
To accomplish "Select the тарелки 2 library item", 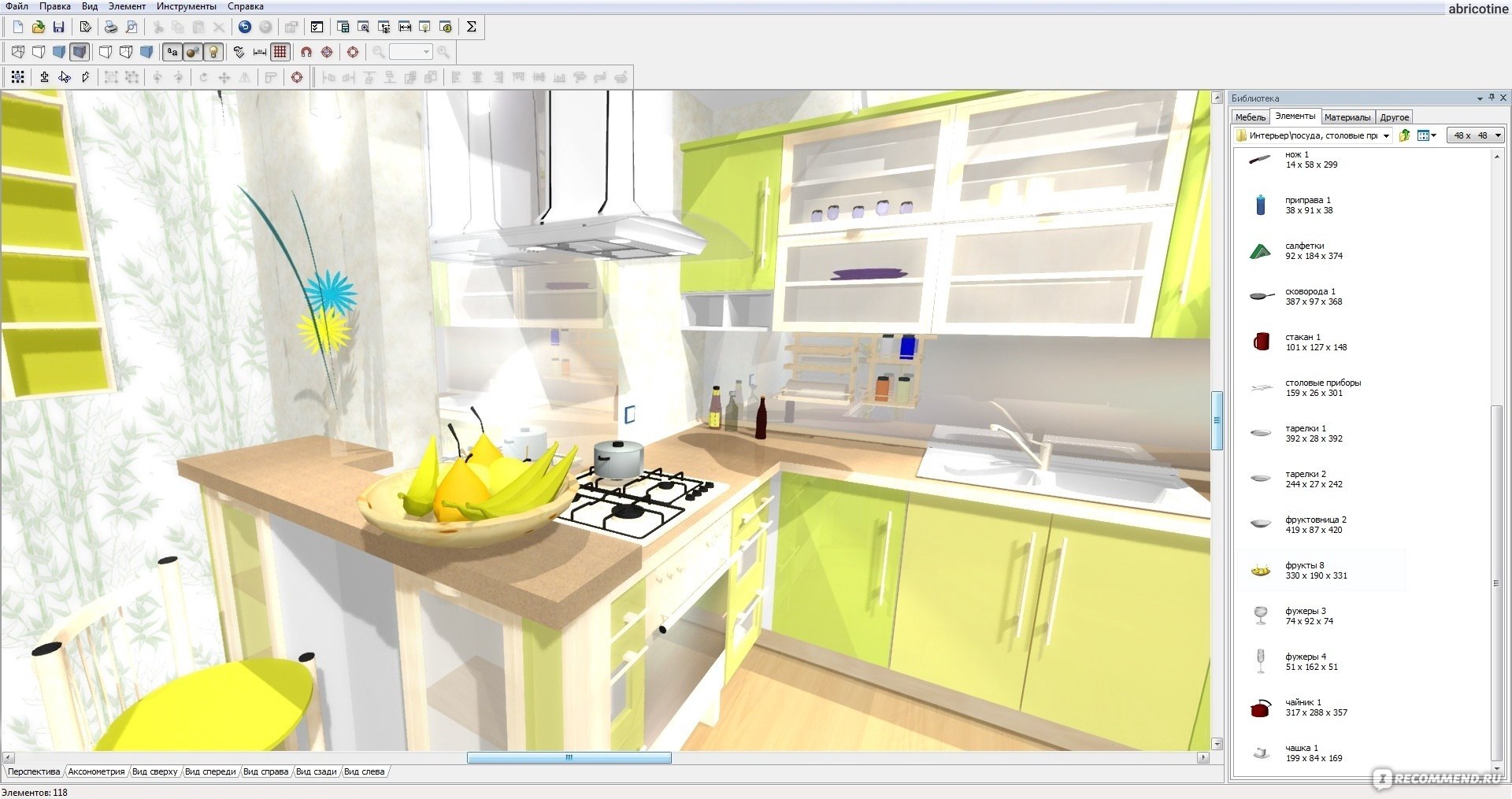I will click(1321, 479).
